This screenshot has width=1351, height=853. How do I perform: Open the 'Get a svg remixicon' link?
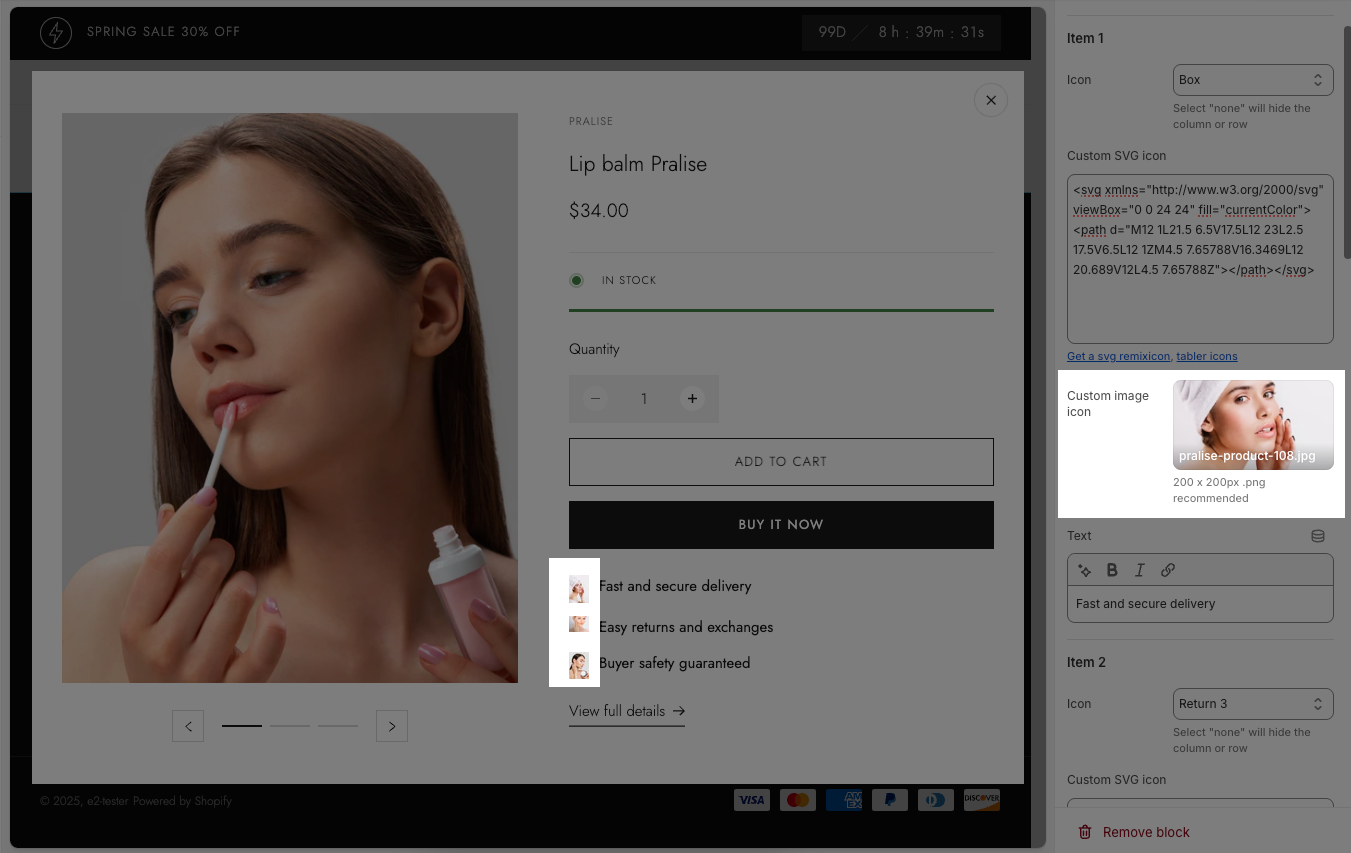pyautogui.click(x=1118, y=356)
